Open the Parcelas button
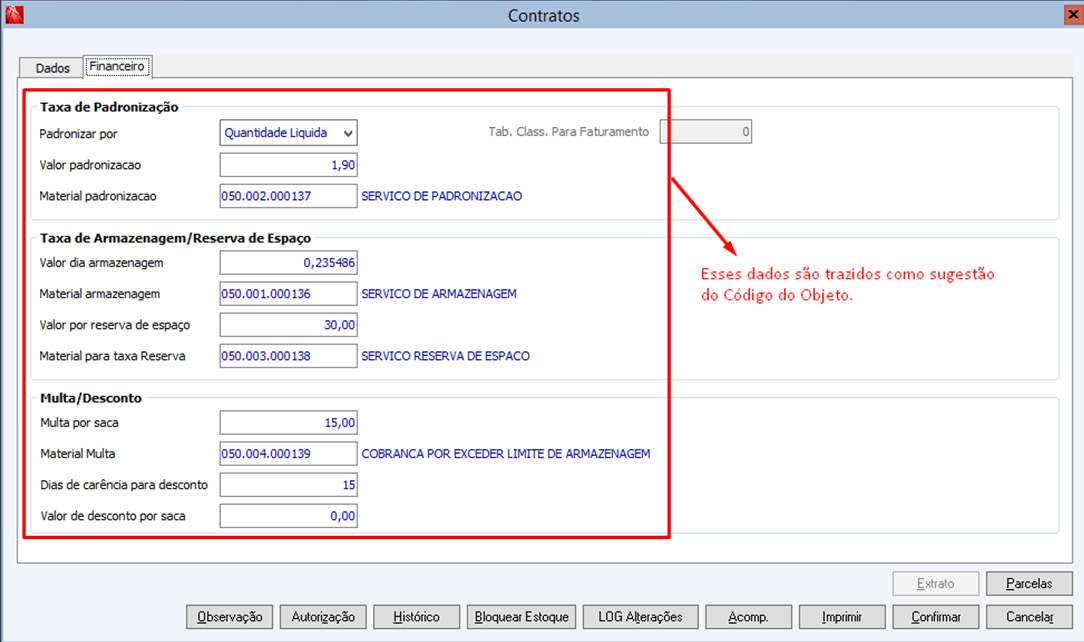Image resolution: width=1084 pixels, height=642 pixels. click(1029, 584)
